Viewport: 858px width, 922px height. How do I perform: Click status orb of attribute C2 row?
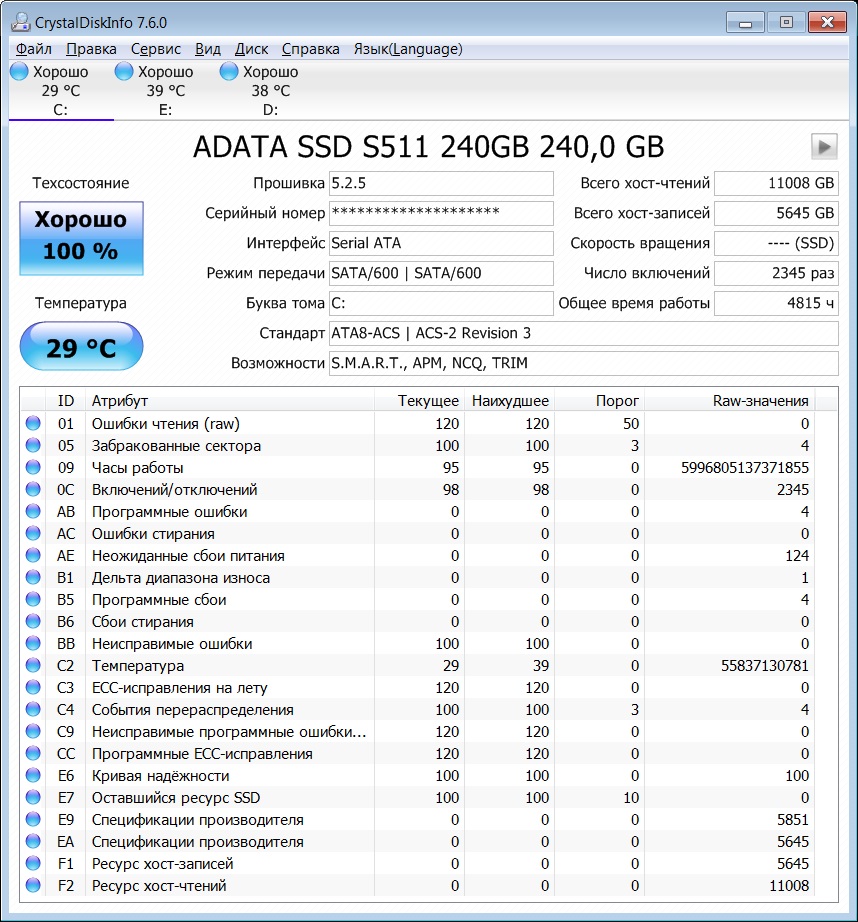pos(33,665)
